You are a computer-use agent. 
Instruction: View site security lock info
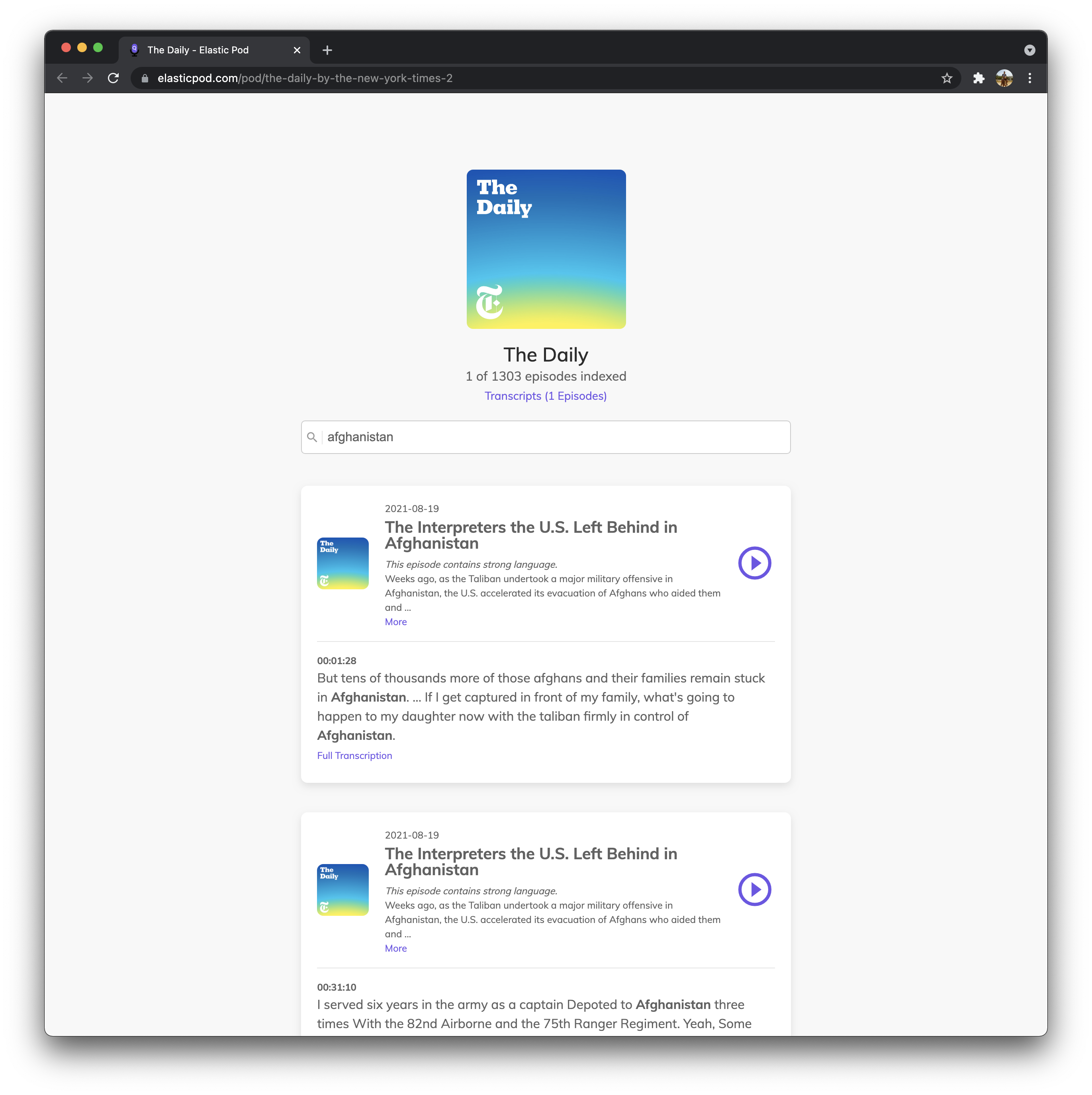point(145,78)
